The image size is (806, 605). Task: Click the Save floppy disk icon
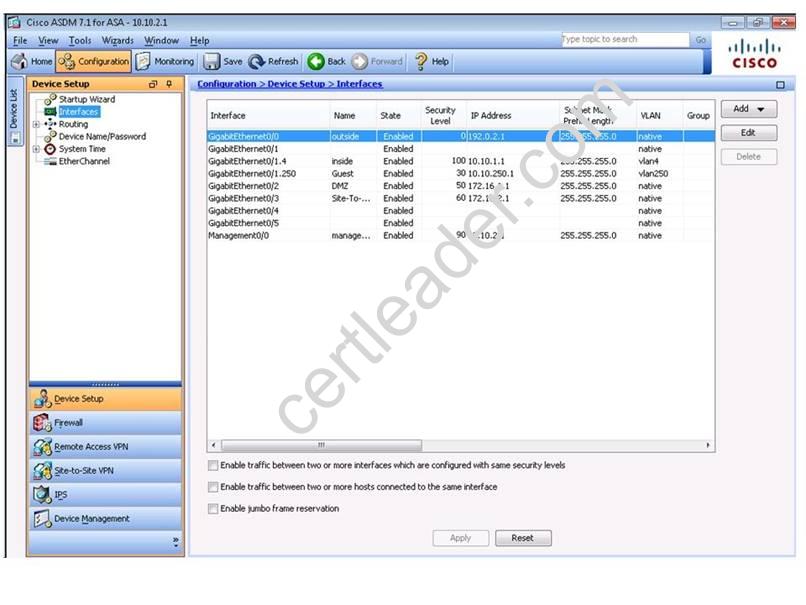pos(211,61)
